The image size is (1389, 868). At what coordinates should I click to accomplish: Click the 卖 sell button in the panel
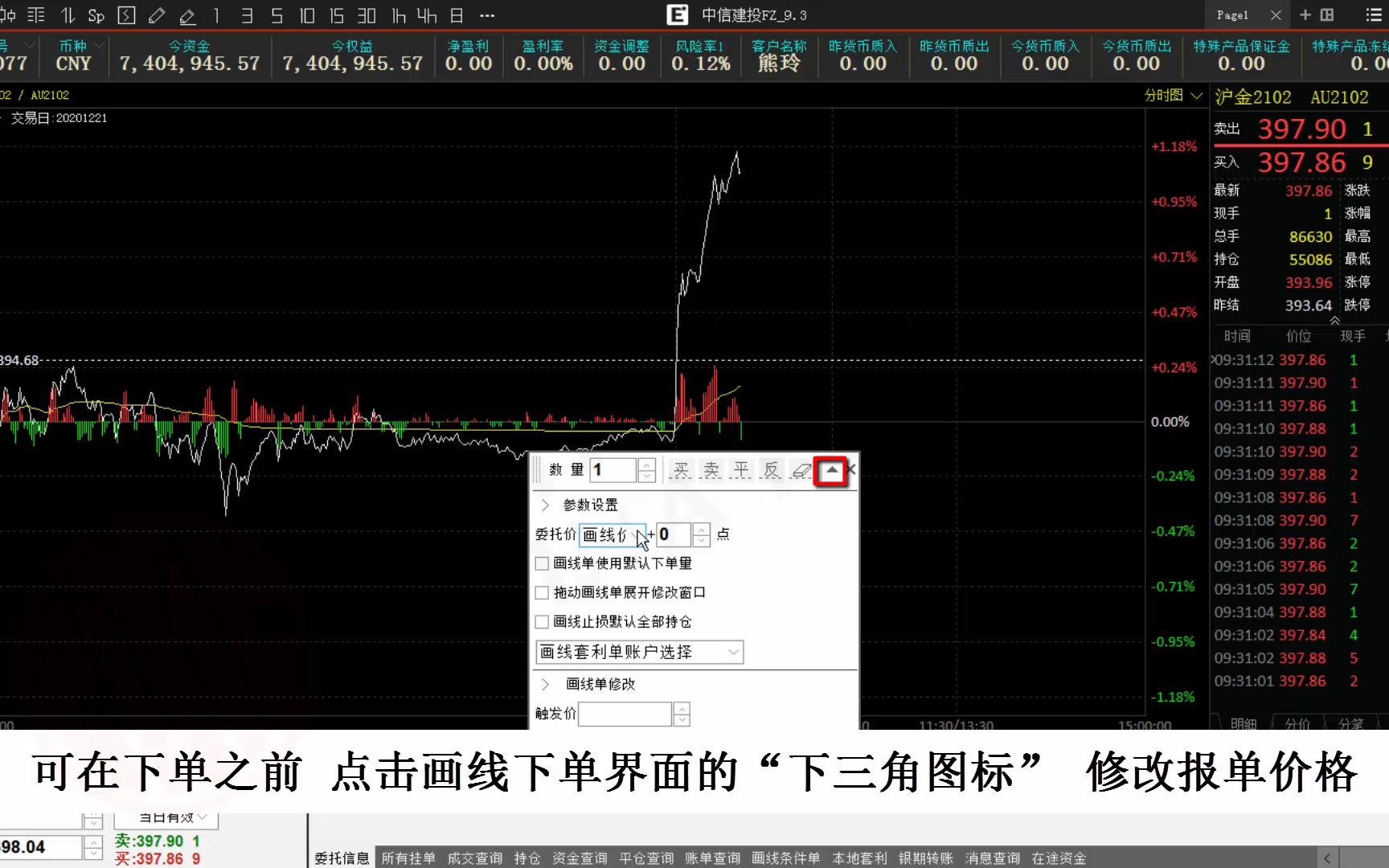(711, 470)
